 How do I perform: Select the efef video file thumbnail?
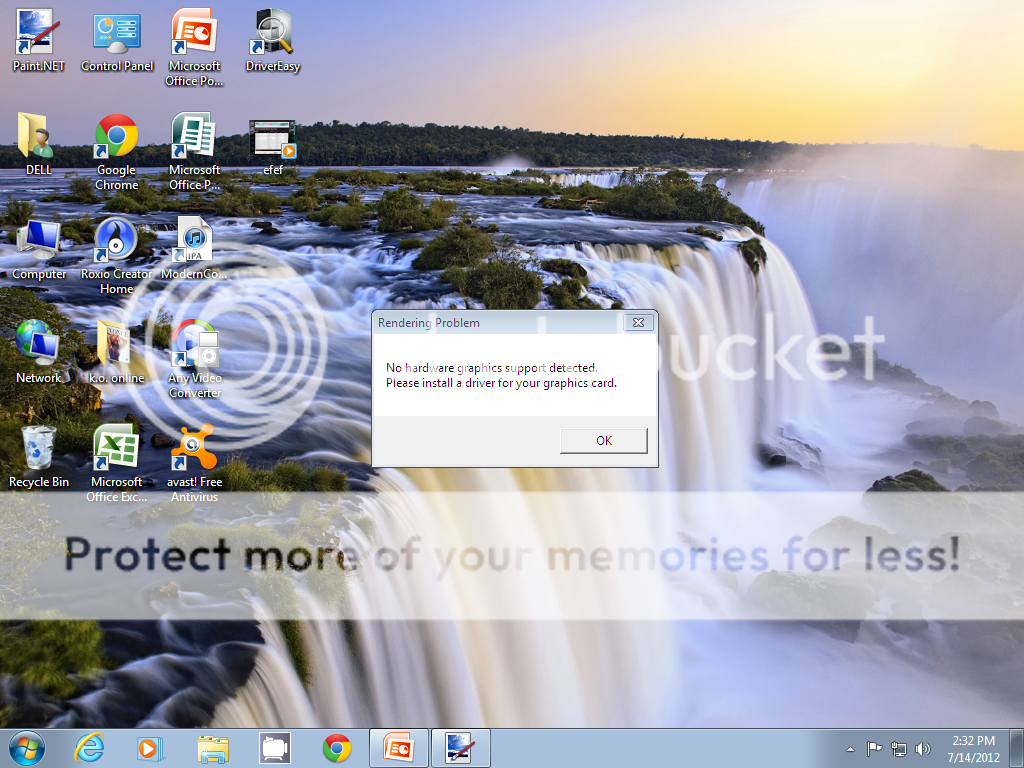(272, 138)
